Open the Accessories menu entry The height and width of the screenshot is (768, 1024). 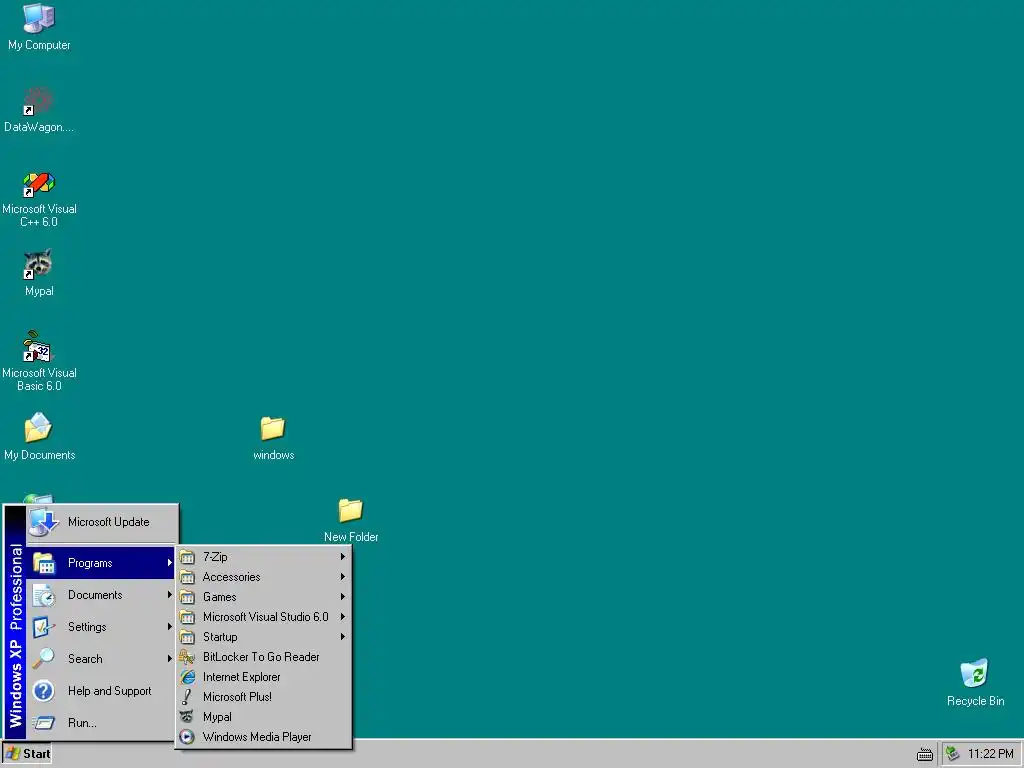point(264,577)
